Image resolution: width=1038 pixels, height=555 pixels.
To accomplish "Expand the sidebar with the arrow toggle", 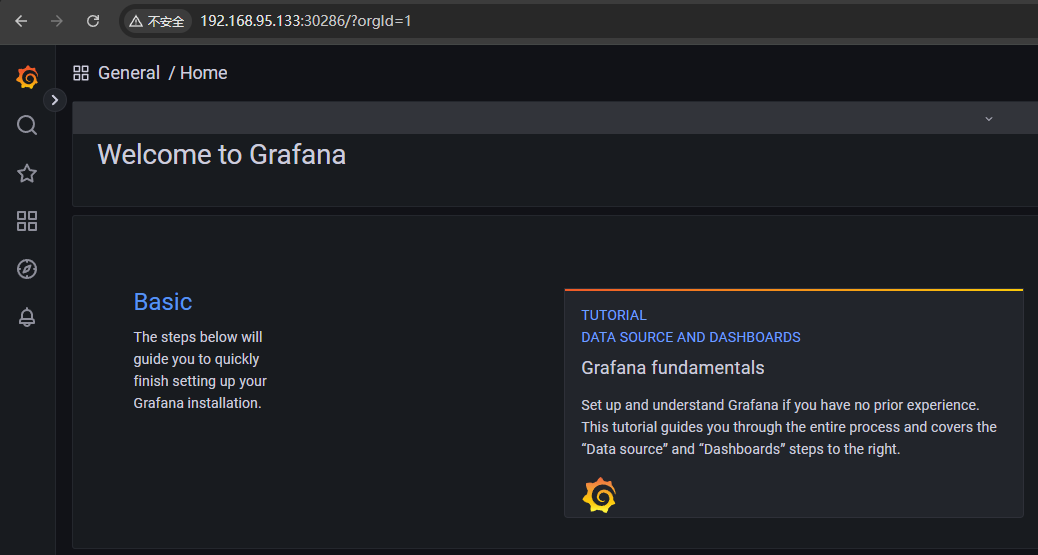I will 55,100.
